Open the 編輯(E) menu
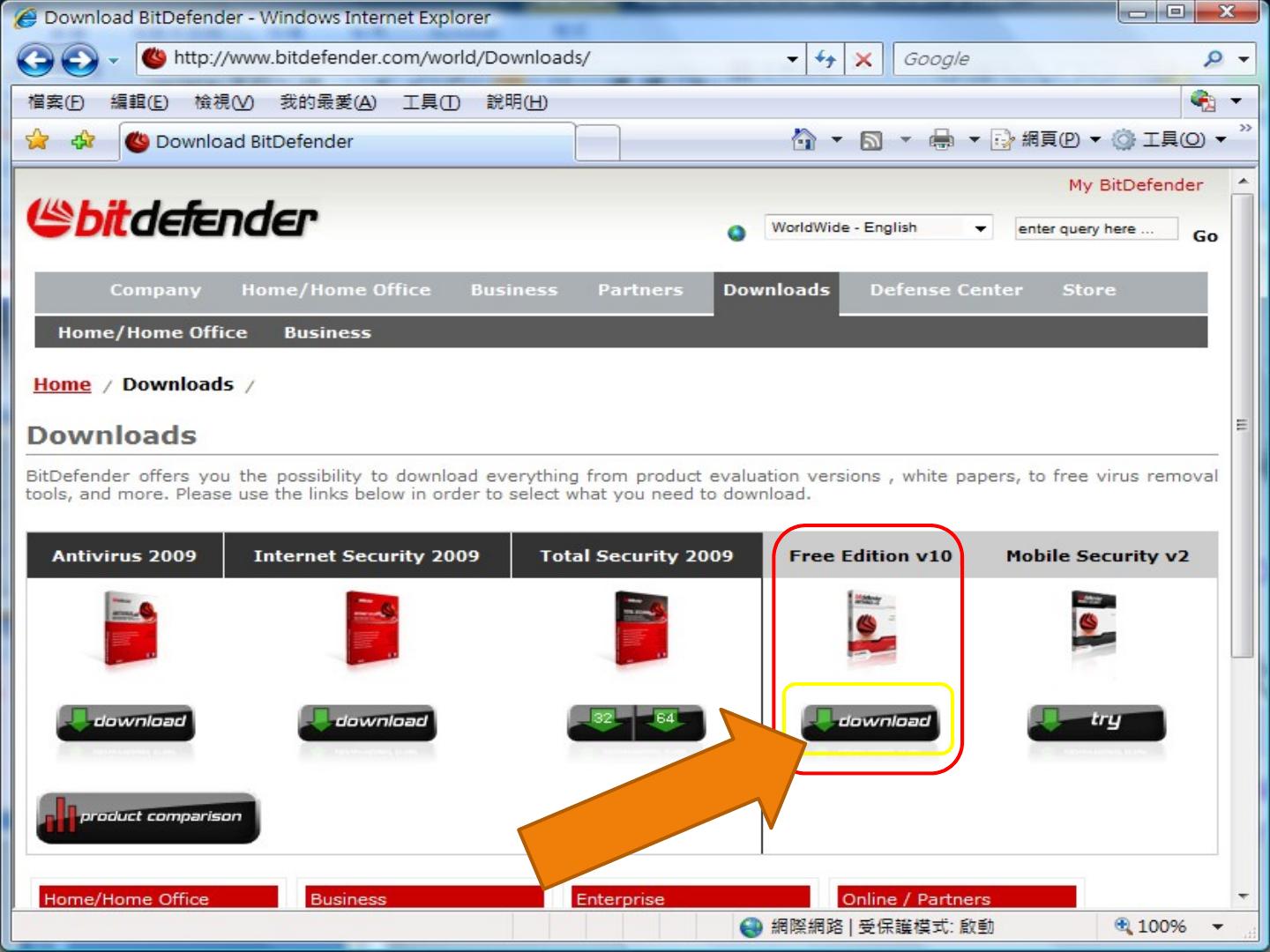The height and width of the screenshot is (952, 1270). point(139,102)
